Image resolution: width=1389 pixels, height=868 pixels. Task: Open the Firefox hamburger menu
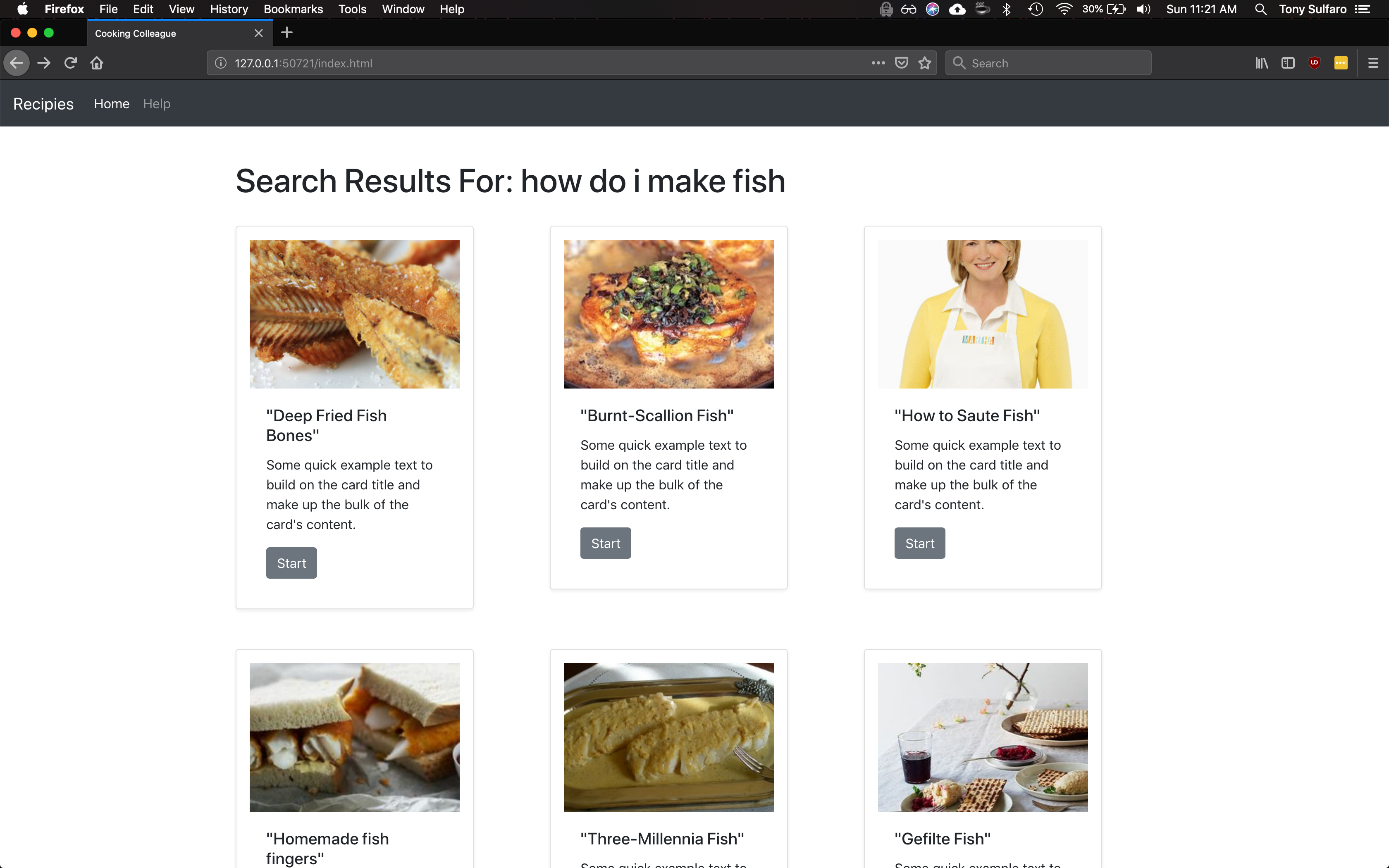coord(1373,63)
